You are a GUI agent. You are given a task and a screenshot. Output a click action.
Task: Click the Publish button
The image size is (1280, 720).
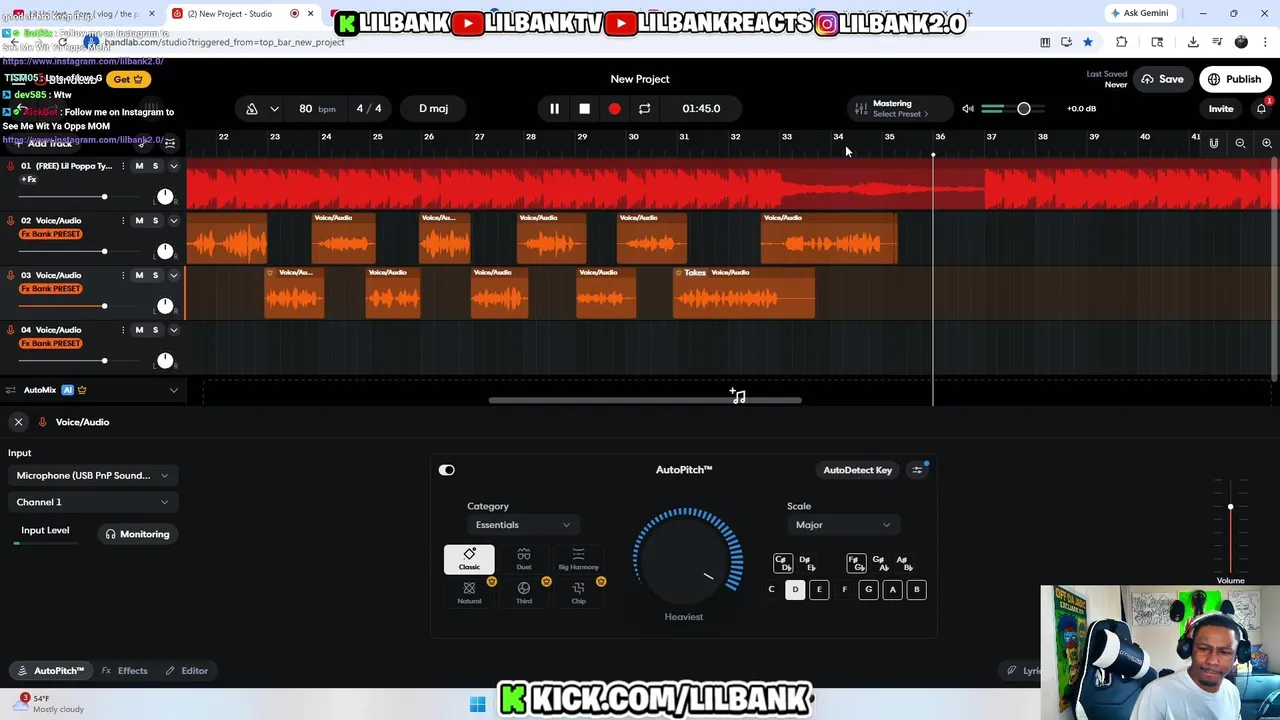click(x=1235, y=79)
